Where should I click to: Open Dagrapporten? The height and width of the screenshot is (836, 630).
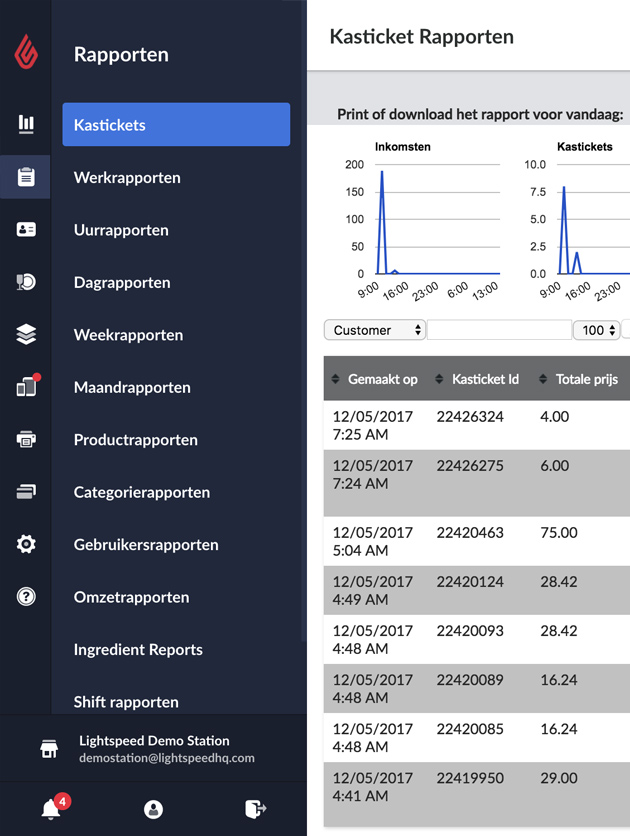coord(122,283)
